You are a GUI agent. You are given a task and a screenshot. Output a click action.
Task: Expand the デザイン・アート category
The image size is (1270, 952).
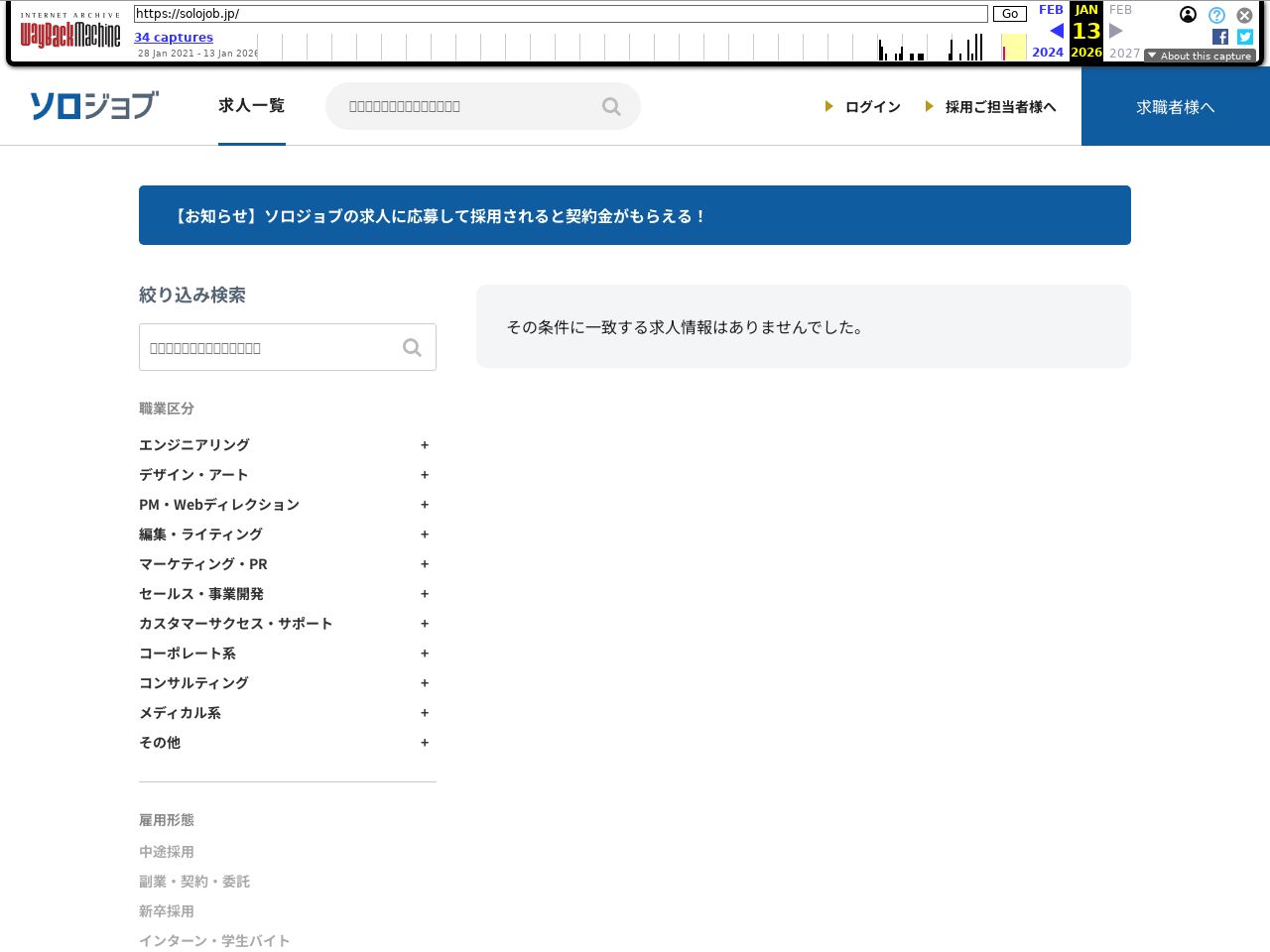[x=424, y=475]
